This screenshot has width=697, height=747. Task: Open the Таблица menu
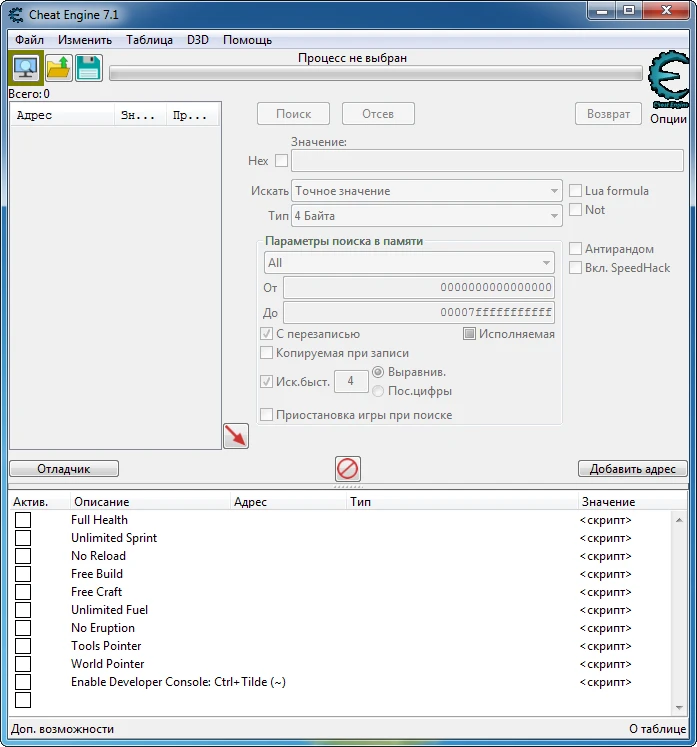[x=149, y=40]
